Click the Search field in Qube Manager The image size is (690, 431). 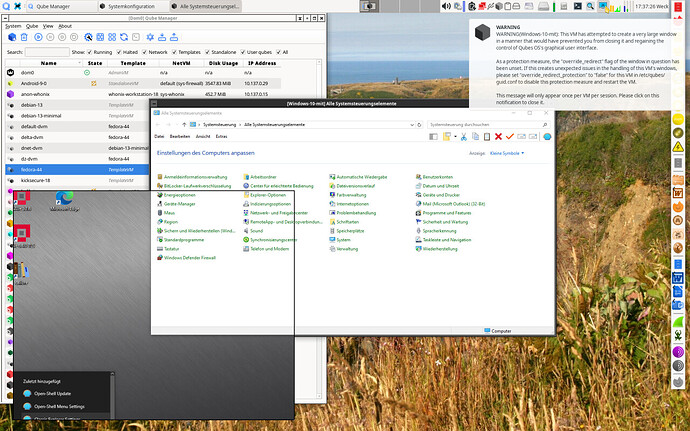tap(47, 52)
